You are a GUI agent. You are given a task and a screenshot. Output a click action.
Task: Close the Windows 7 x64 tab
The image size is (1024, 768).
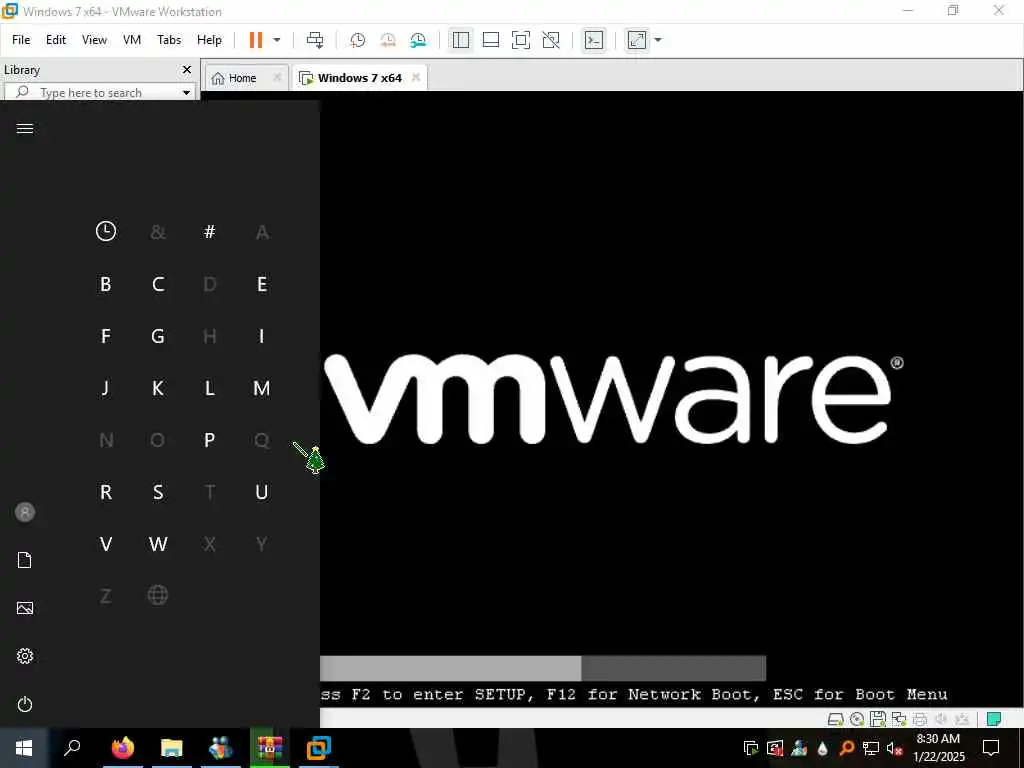coord(416,77)
